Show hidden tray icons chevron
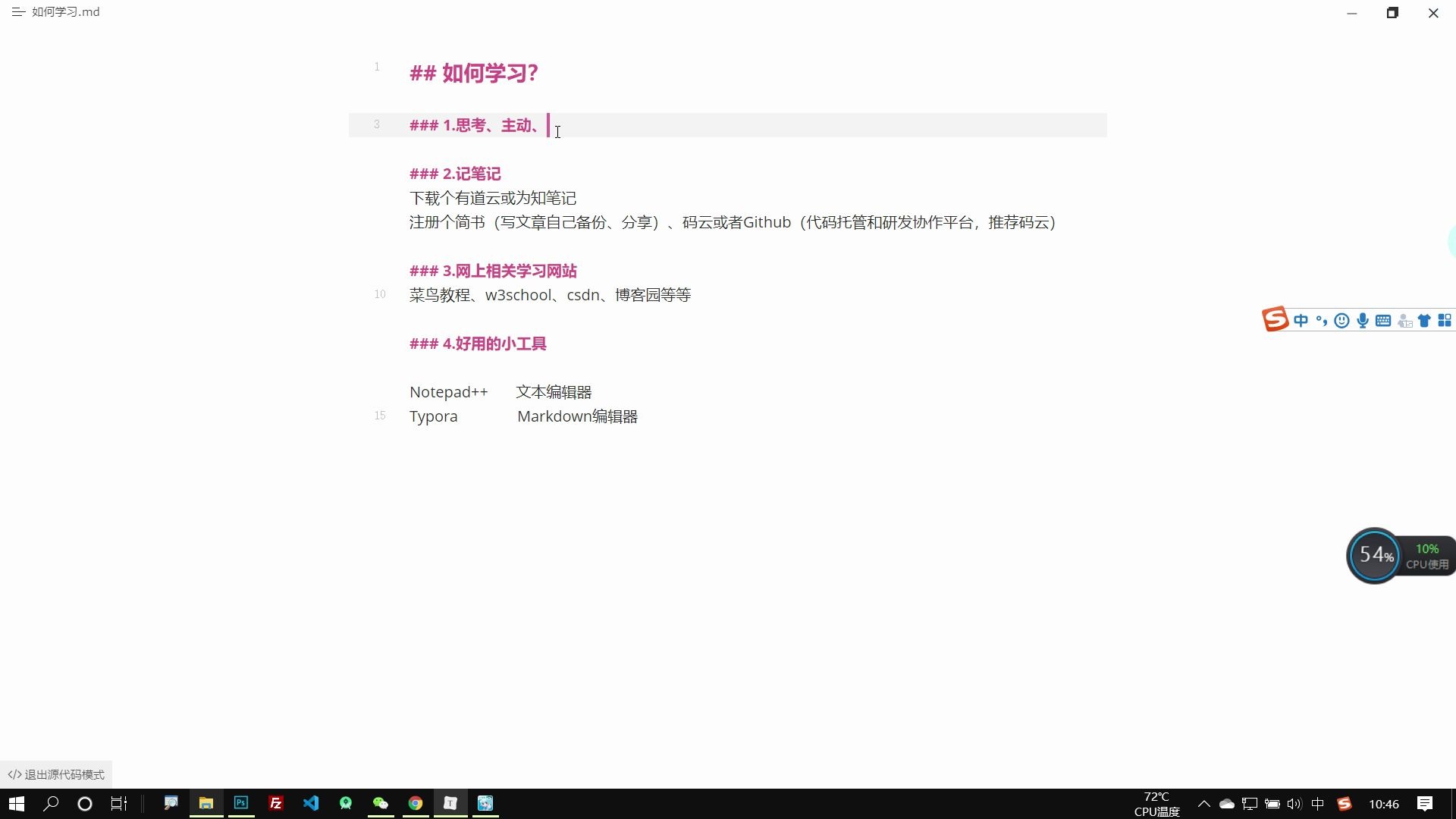This screenshot has height=819, width=1456. click(x=1203, y=804)
